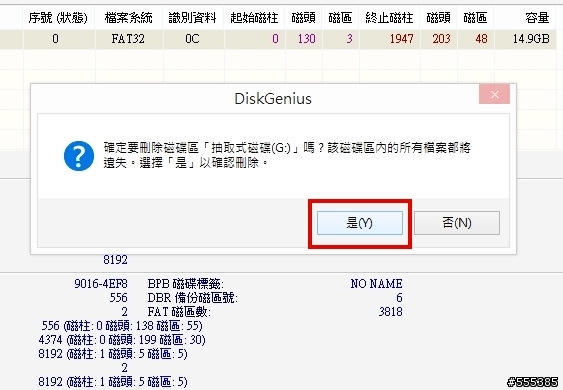Image resolution: width=563 pixels, height=390 pixels.
Task: Click the DBR 備份磁區號 label
Action: pyautogui.click(x=192, y=298)
